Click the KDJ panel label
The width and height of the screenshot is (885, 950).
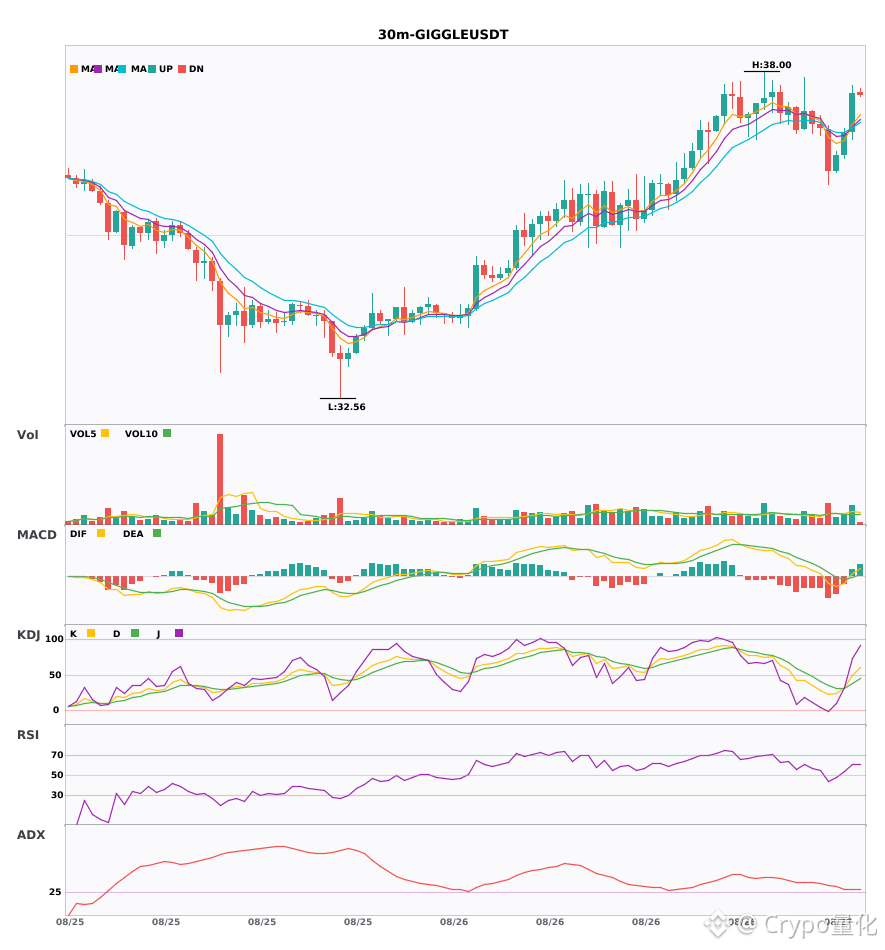click(28, 635)
